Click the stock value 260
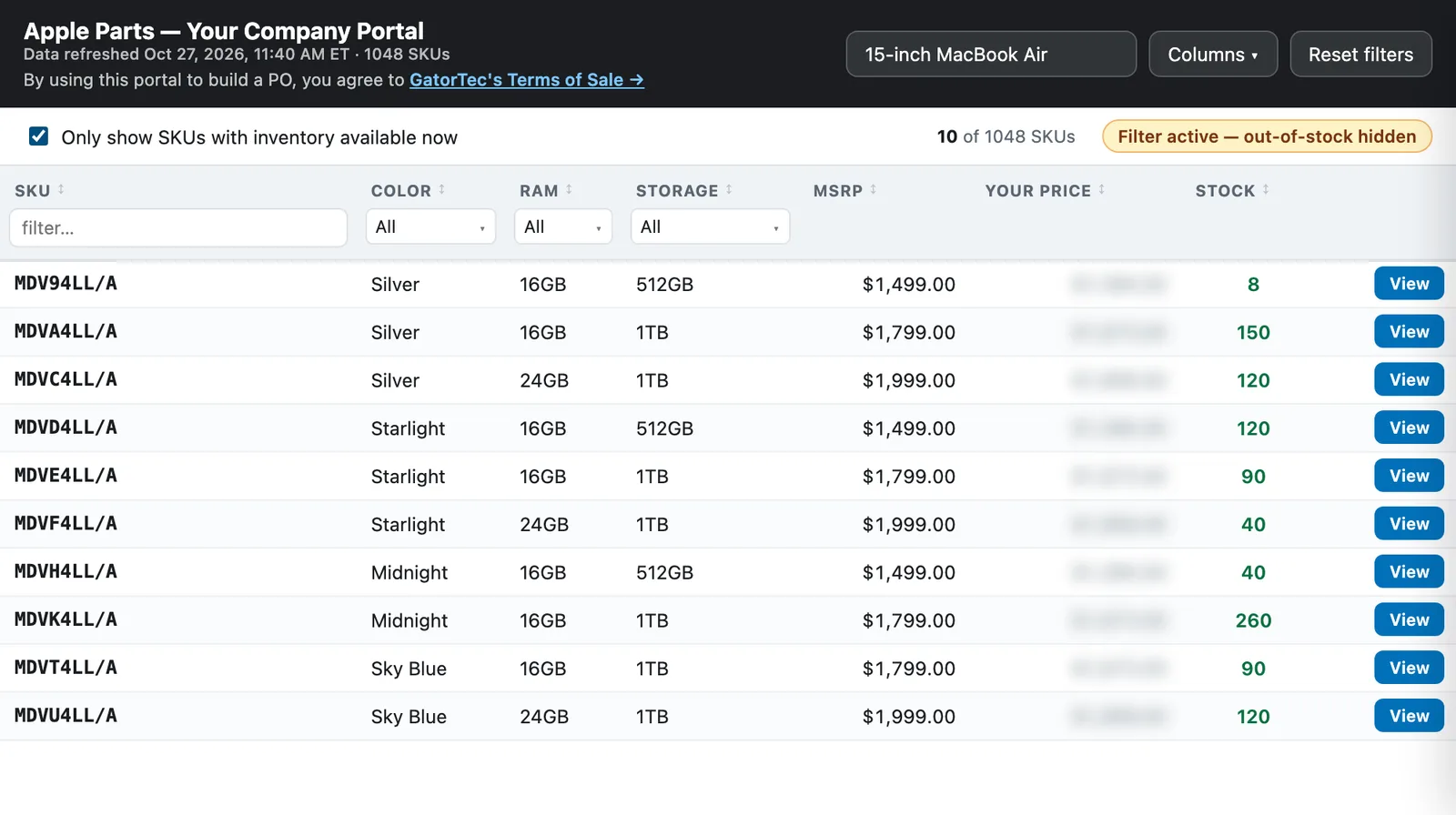1456x815 pixels. tap(1253, 620)
